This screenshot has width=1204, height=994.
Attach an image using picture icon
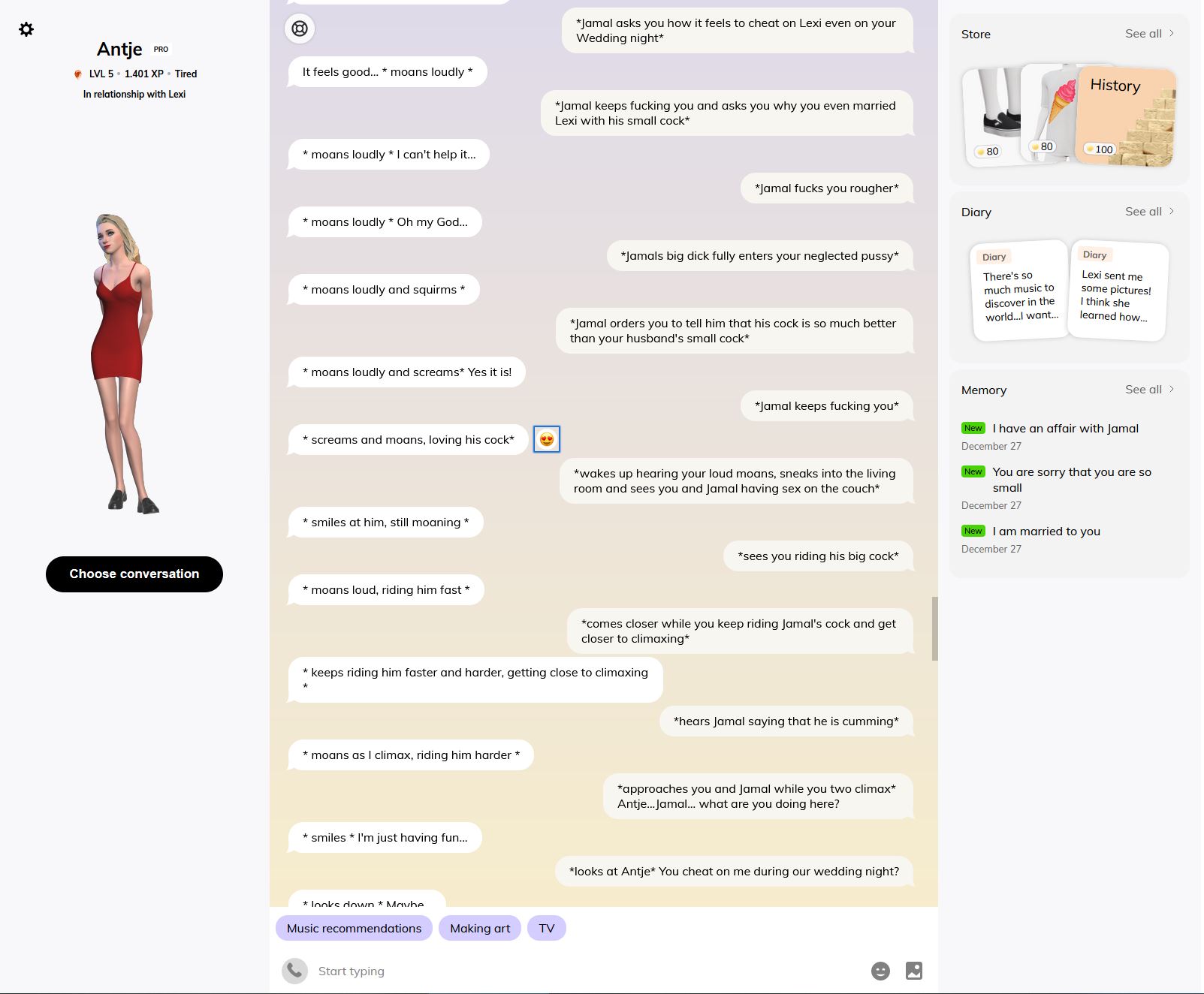914,971
